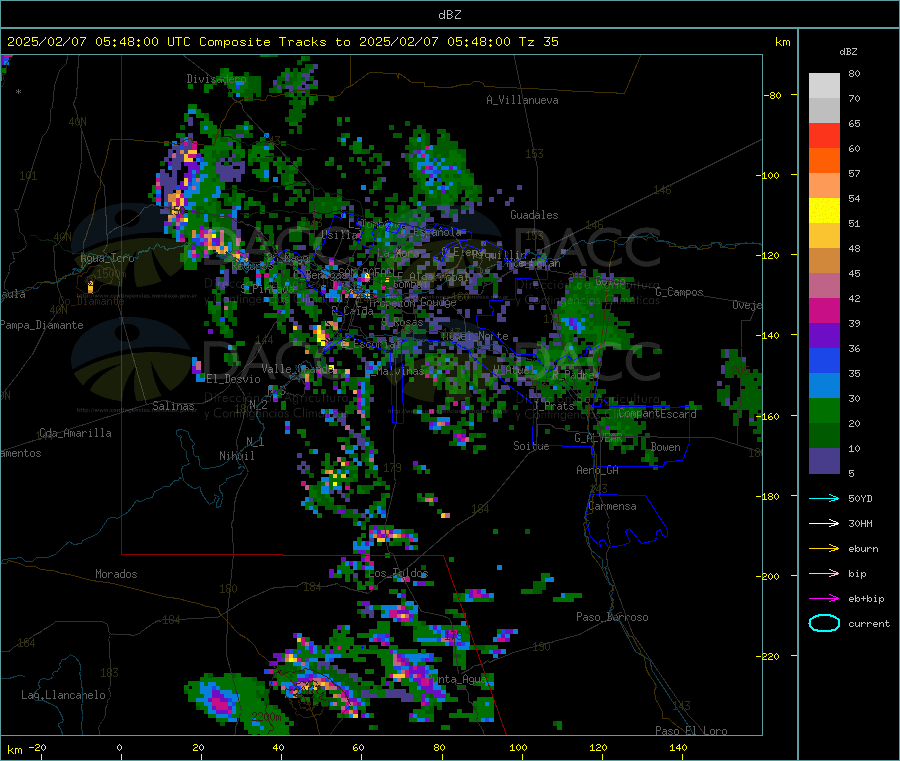The height and width of the screenshot is (761, 900).
Task: Click the Cda_Amarilla map label
Action: (75, 433)
